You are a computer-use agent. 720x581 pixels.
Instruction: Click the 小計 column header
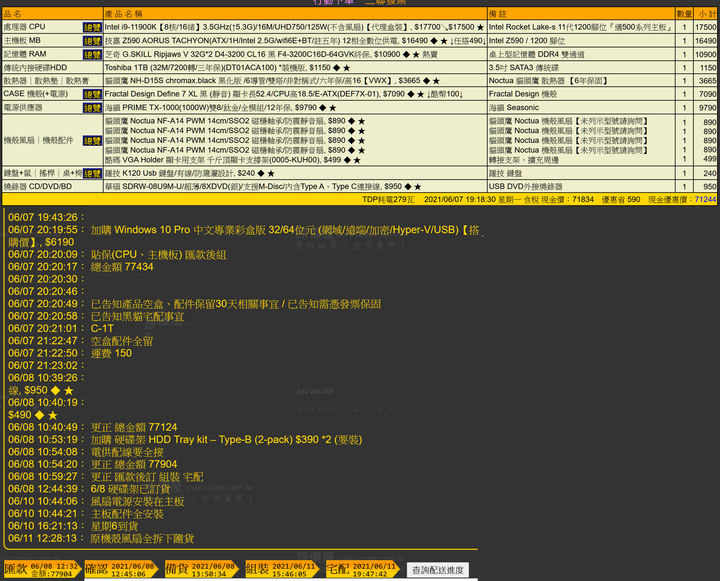[707, 14]
